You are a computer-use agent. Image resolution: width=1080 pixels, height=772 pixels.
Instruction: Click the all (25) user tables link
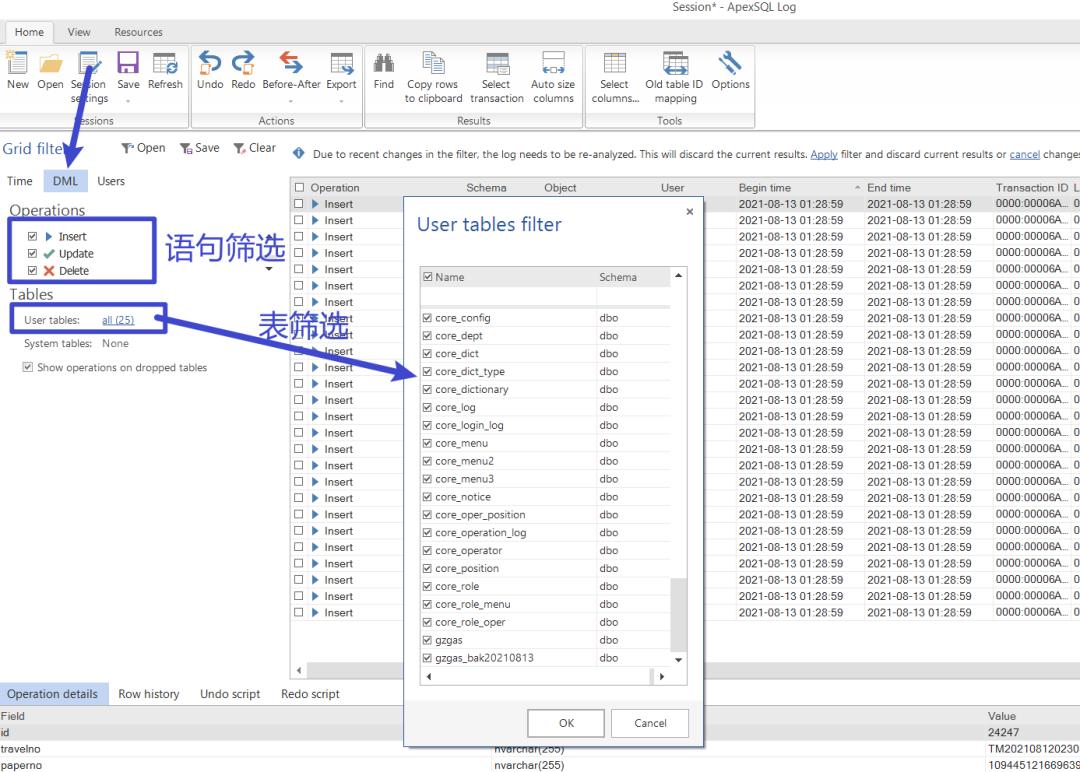click(119, 319)
